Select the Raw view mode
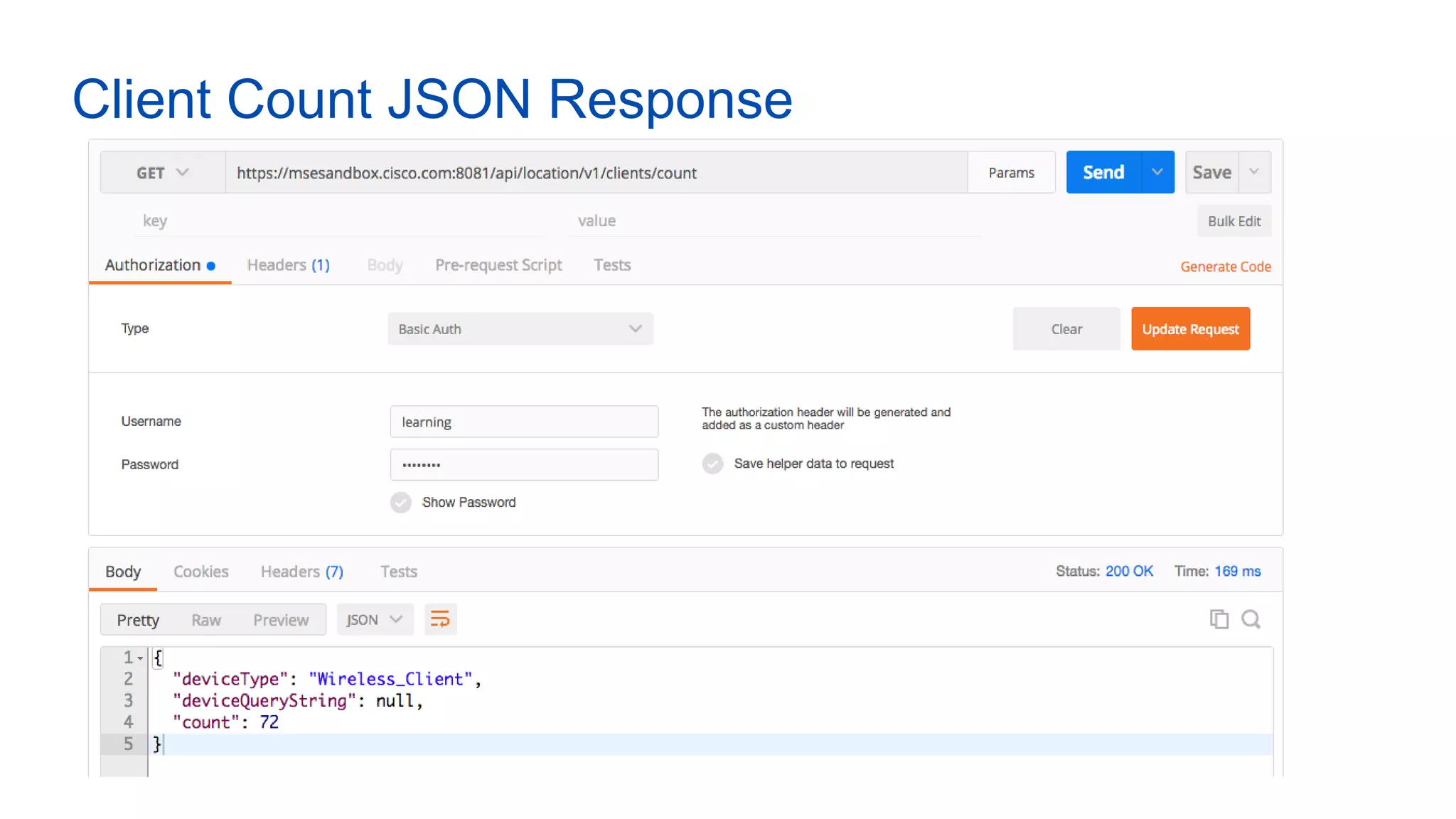 tap(206, 620)
